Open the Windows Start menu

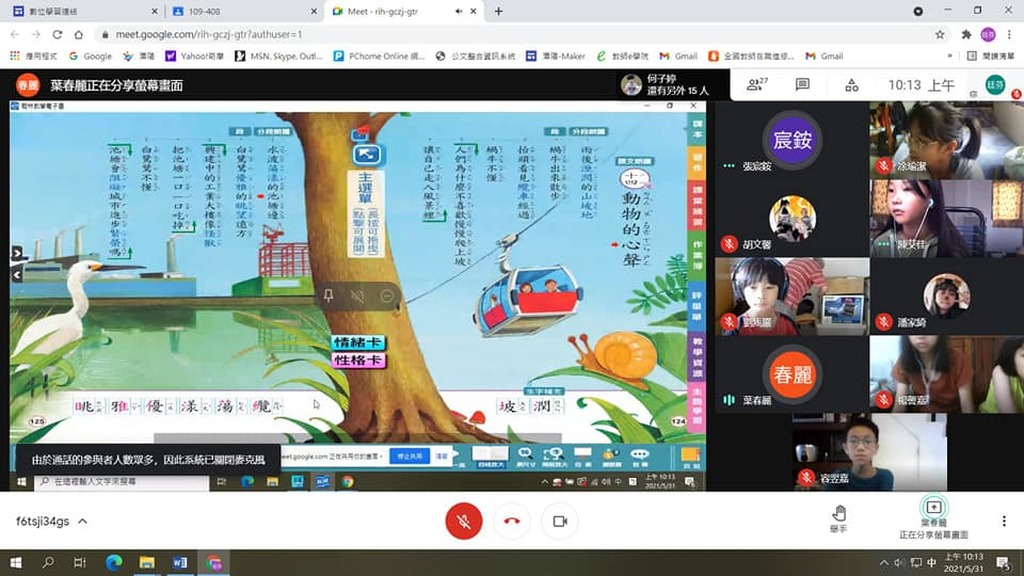[x=16, y=562]
